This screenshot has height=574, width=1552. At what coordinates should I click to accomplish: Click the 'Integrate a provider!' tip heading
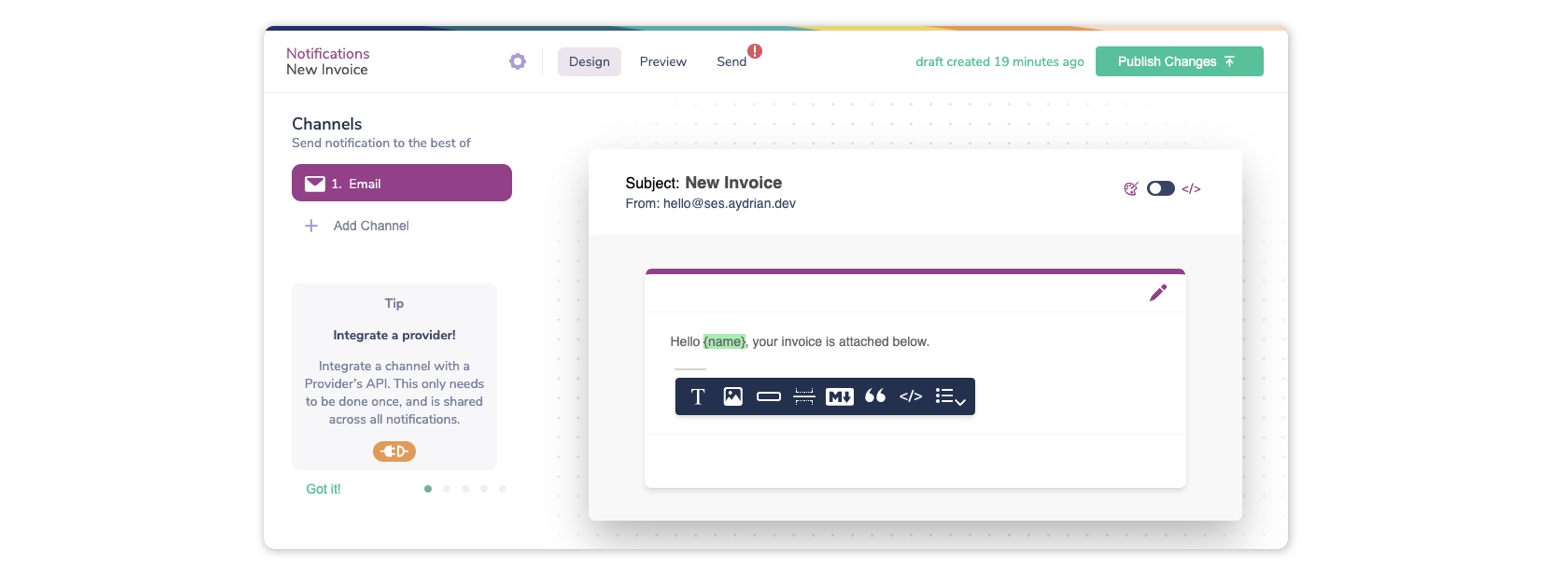point(394,335)
